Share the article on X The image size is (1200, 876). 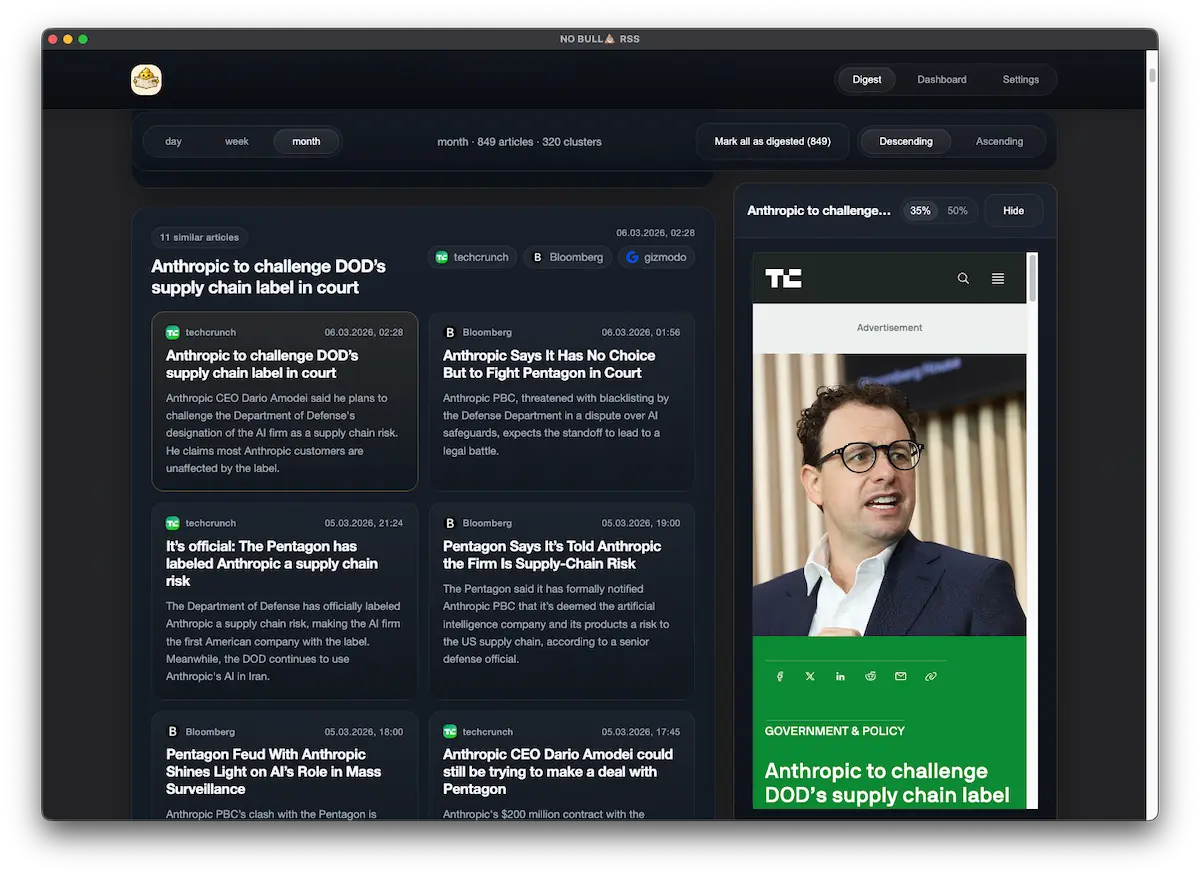pos(810,676)
